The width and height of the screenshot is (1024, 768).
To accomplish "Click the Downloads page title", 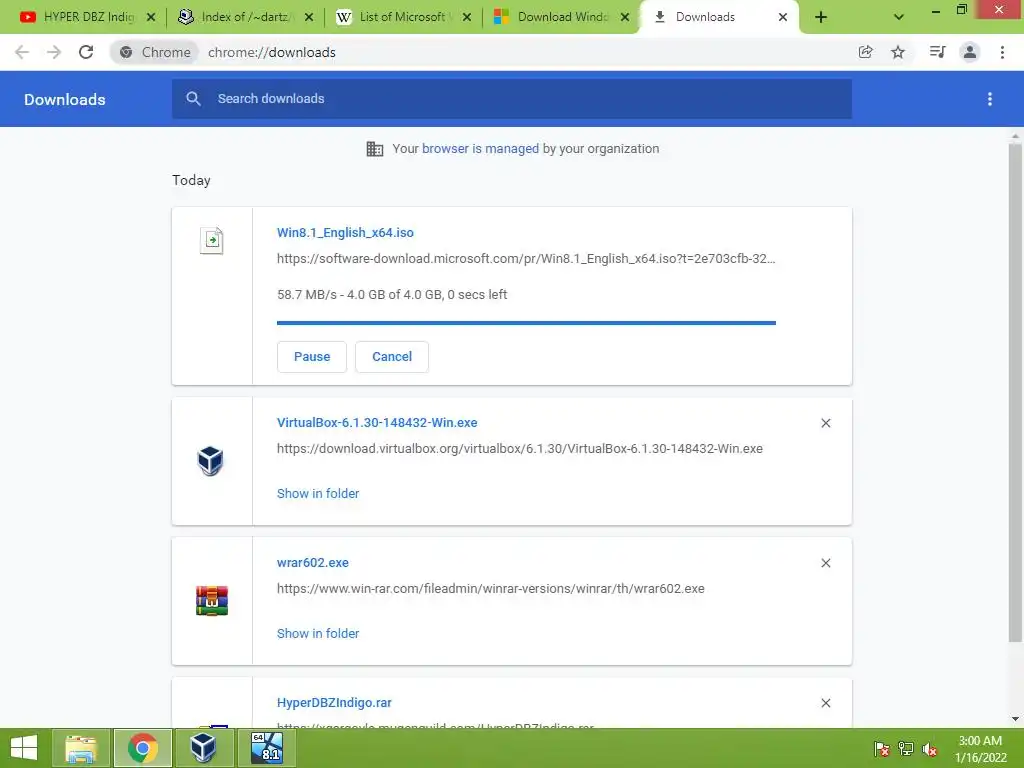I will click(x=65, y=99).
